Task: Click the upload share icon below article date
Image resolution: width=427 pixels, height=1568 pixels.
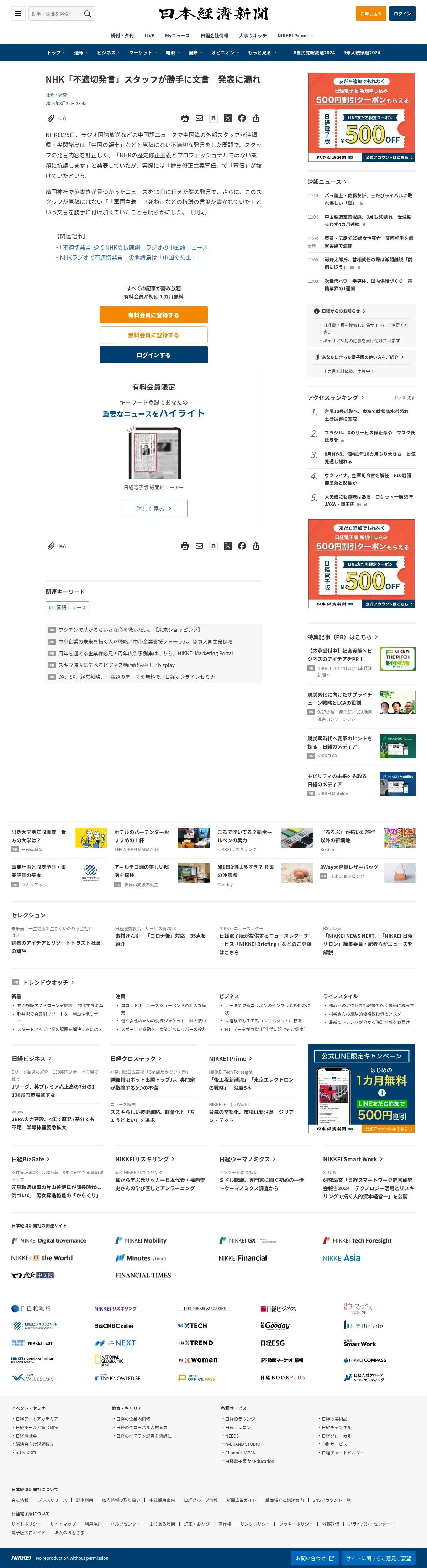Action: click(256, 118)
